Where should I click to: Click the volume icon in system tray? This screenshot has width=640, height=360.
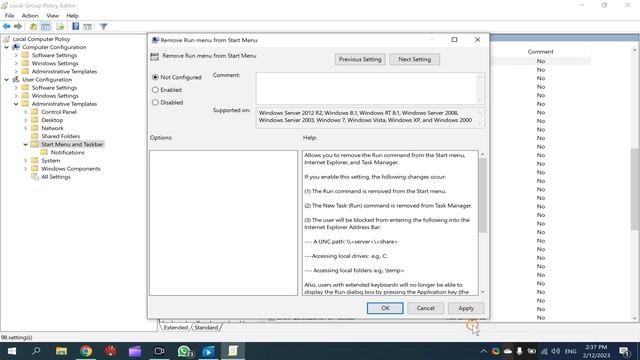pos(556,351)
